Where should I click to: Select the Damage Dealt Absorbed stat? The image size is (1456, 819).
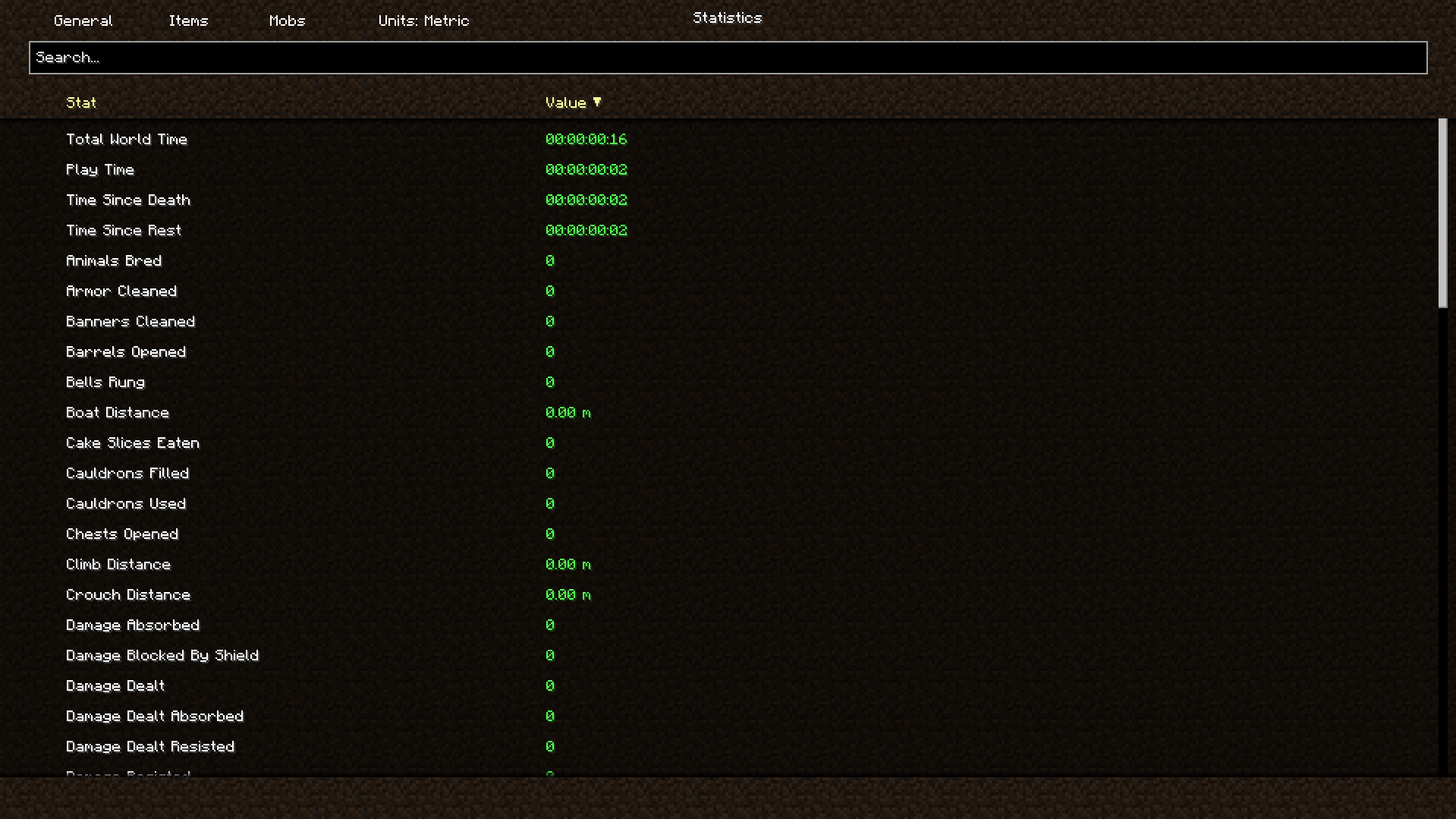155,716
